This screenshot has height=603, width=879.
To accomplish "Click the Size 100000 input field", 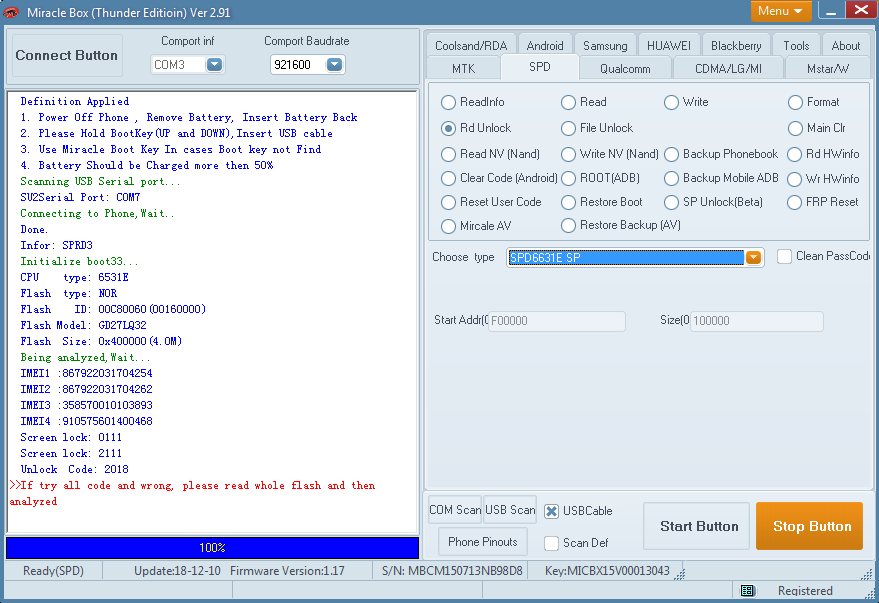I will [757, 321].
